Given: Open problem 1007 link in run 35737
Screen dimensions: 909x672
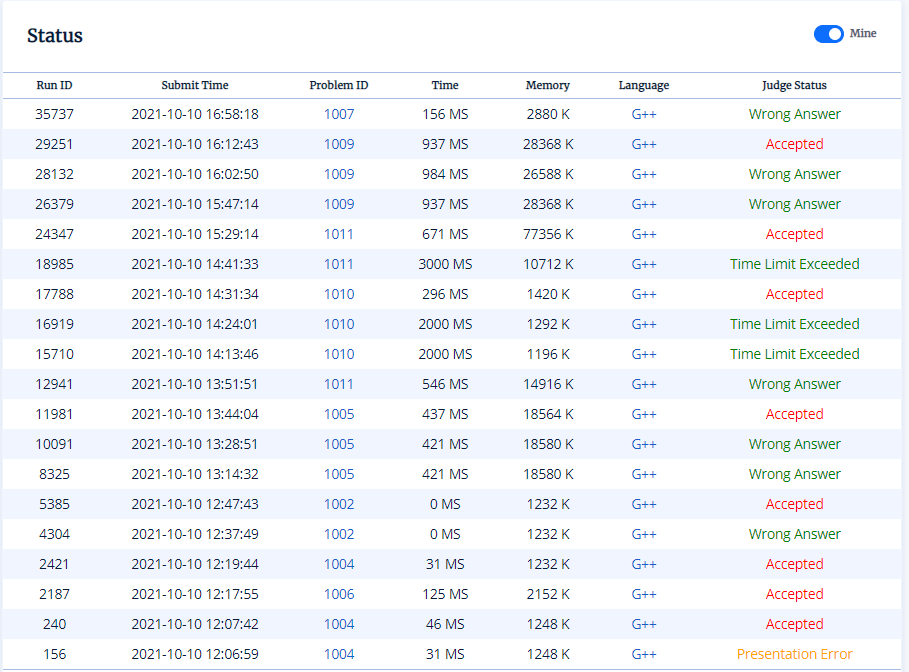Looking at the screenshot, I should click(x=339, y=114).
